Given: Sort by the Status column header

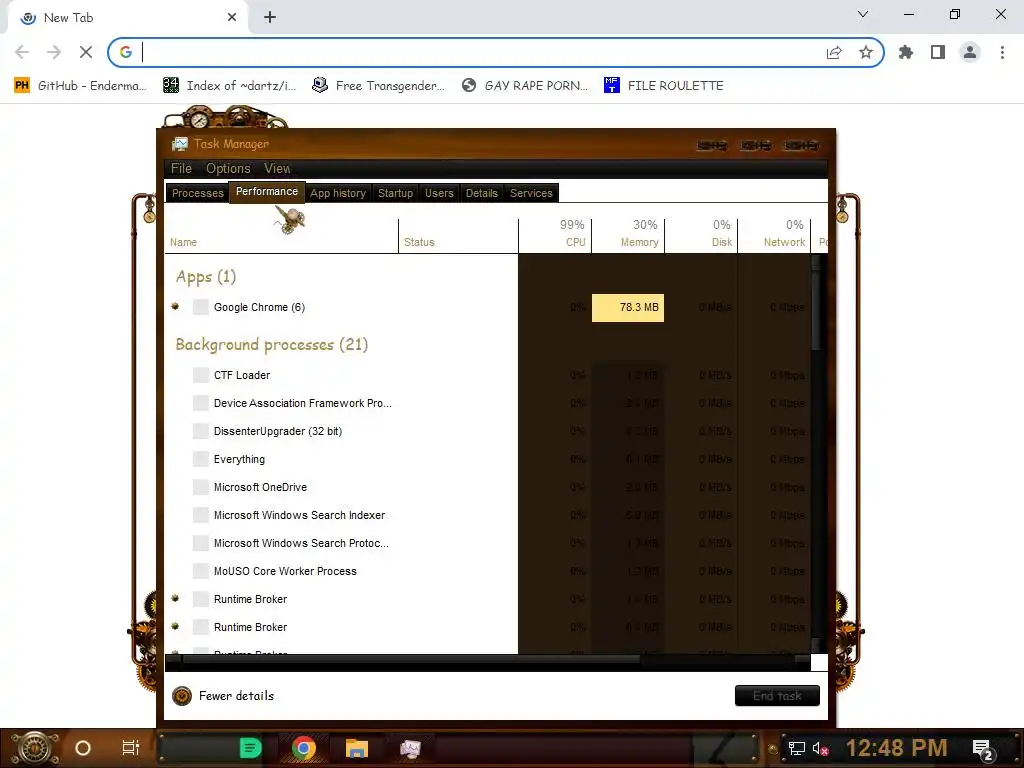Looking at the screenshot, I should pos(458,236).
